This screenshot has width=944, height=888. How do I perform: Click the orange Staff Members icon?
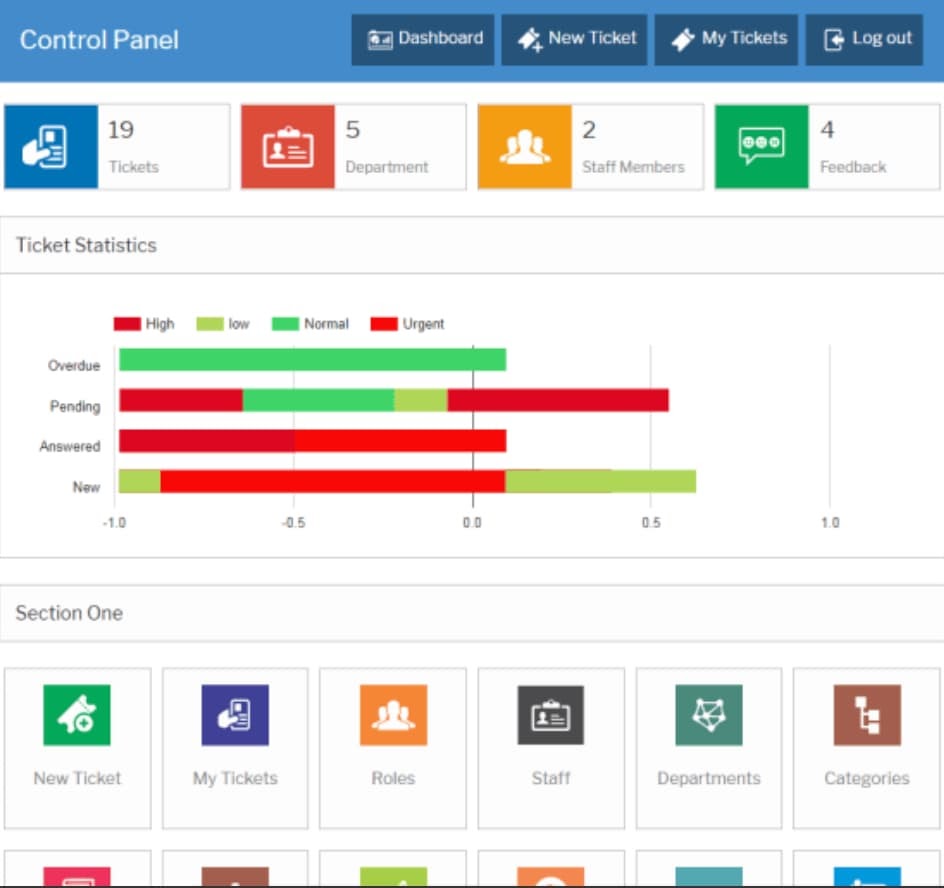(x=524, y=147)
